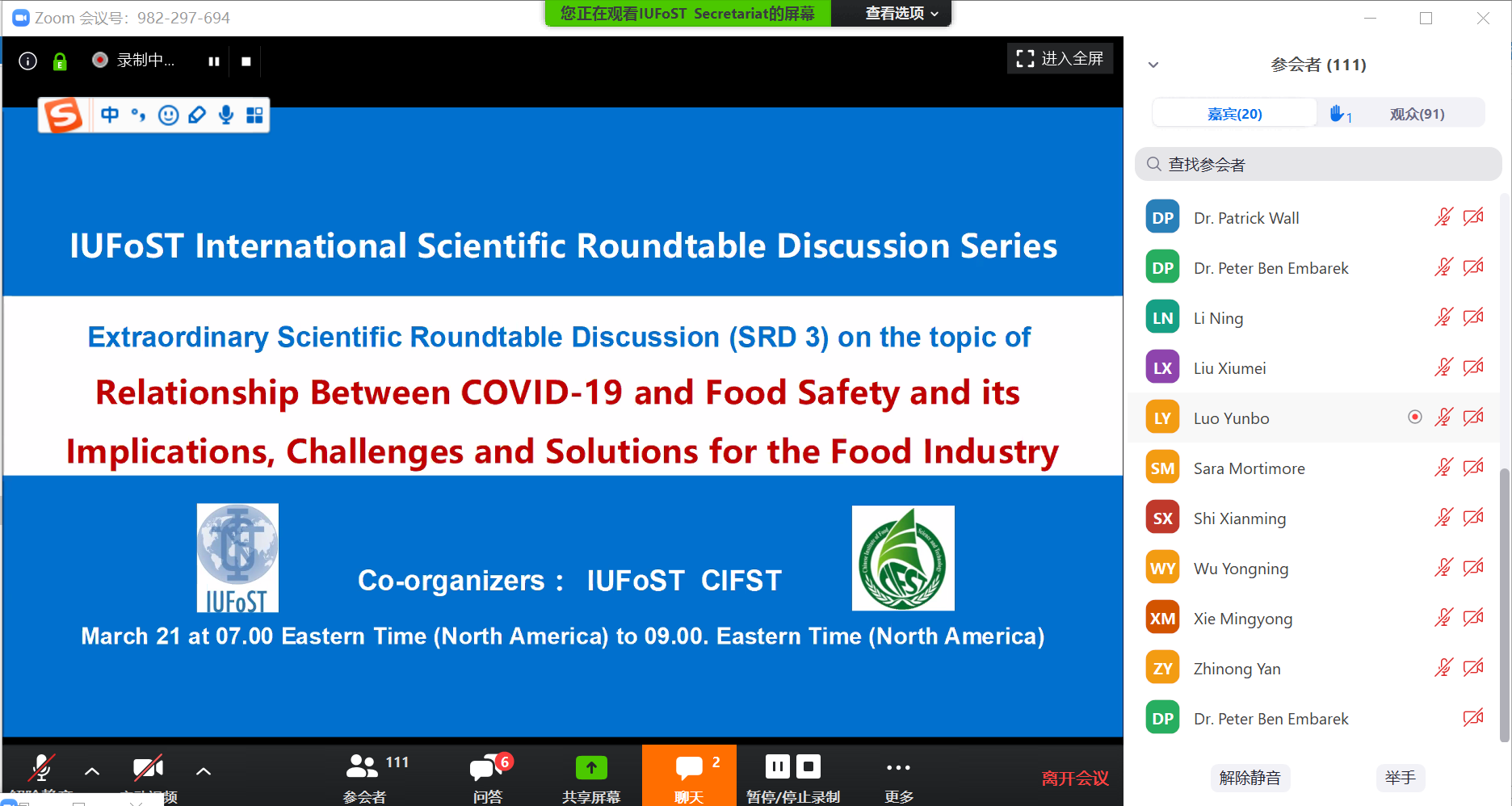Open the View Options dropdown
Screen dimensions: 1512x806
coord(901,14)
